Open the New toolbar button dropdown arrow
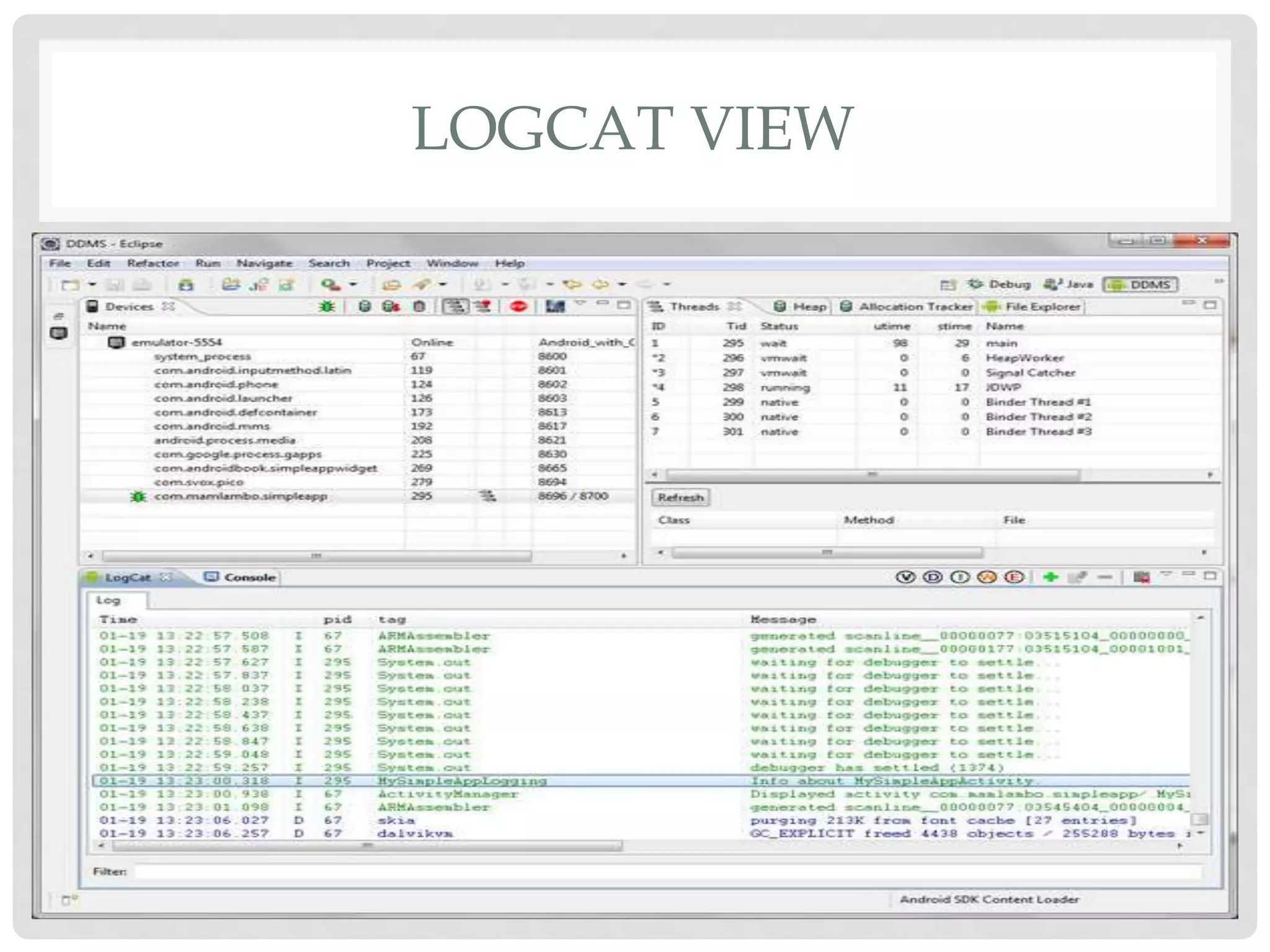The width and height of the screenshot is (1270, 952). pyautogui.click(x=92, y=284)
